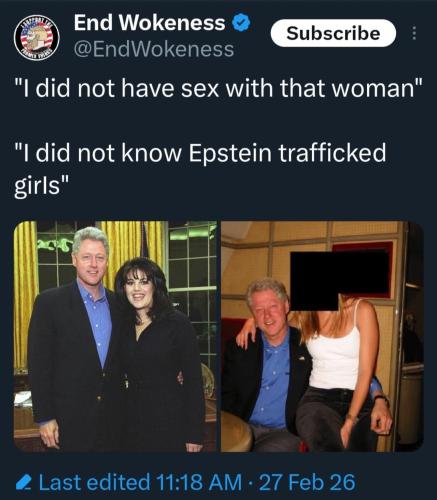The width and height of the screenshot is (437, 500).
Task: Tap the black censor box in right photo
Action: click(340, 280)
